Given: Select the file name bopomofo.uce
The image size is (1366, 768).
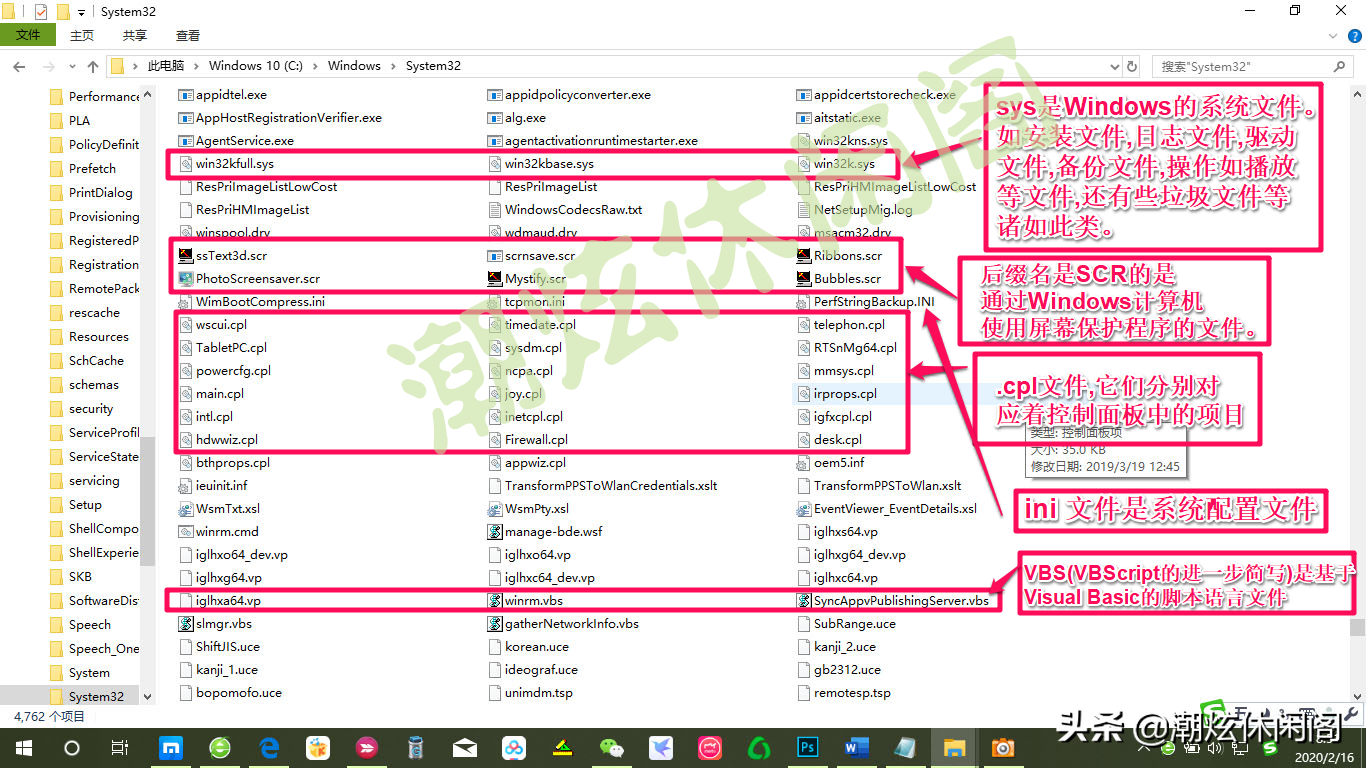Looking at the screenshot, I should coord(239,693).
